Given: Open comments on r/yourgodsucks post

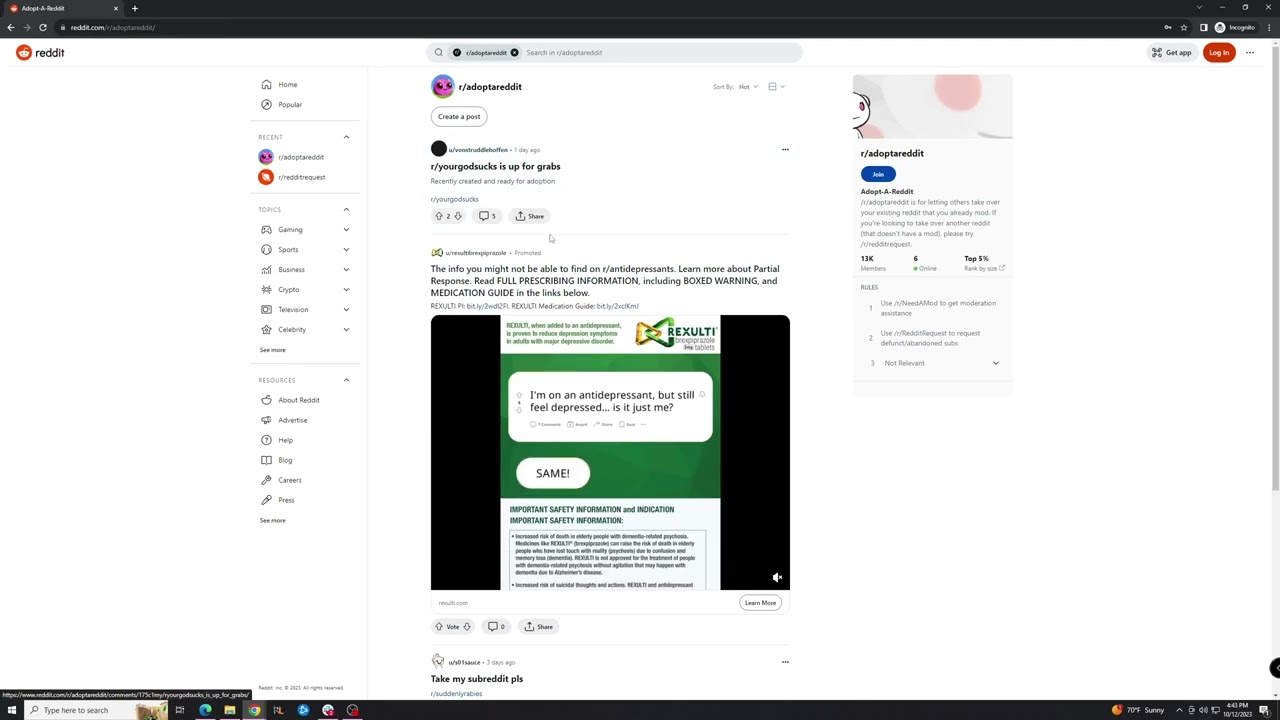Looking at the screenshot, I should click(487, 216).
